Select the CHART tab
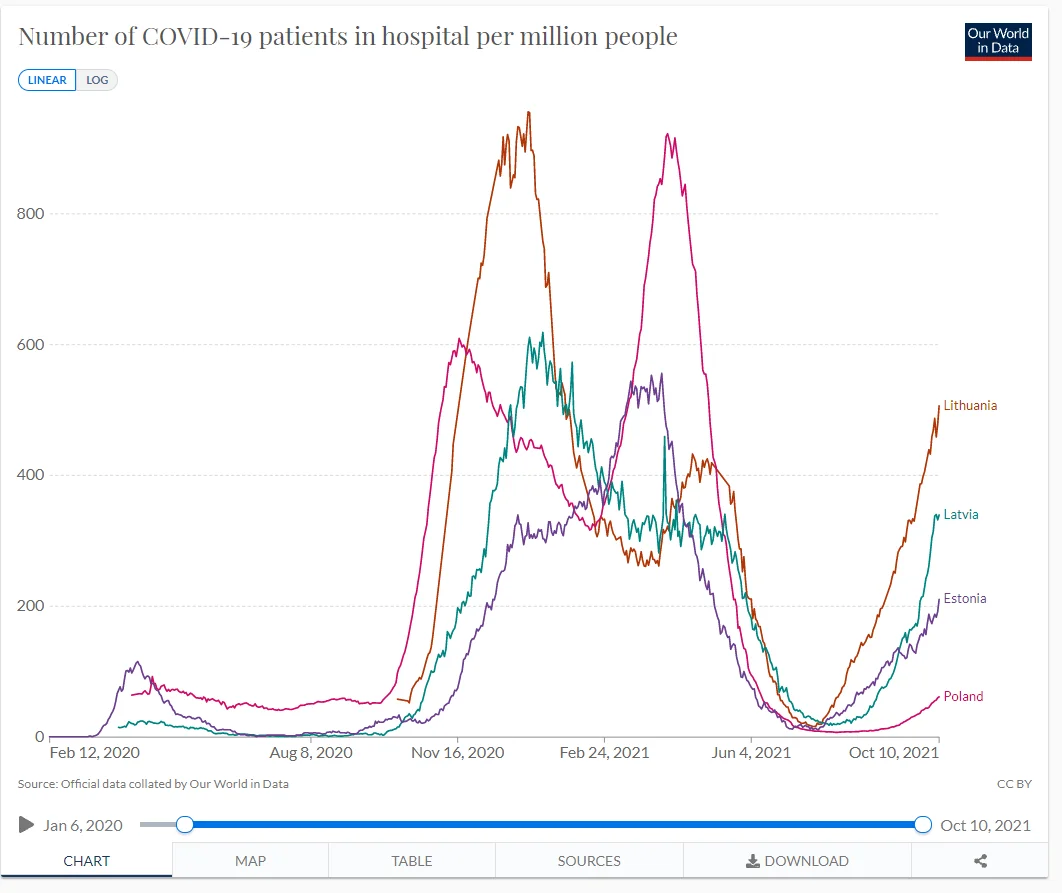 [87, 860]
